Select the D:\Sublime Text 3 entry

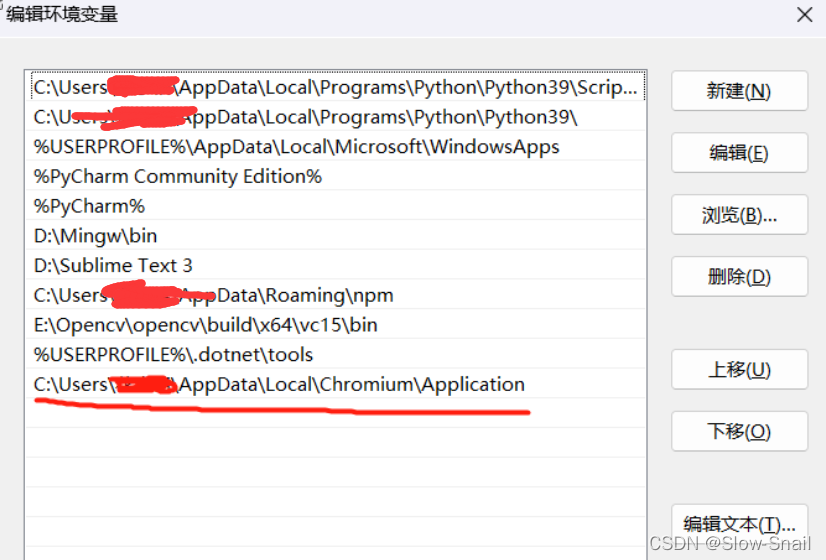click(336, 265)
